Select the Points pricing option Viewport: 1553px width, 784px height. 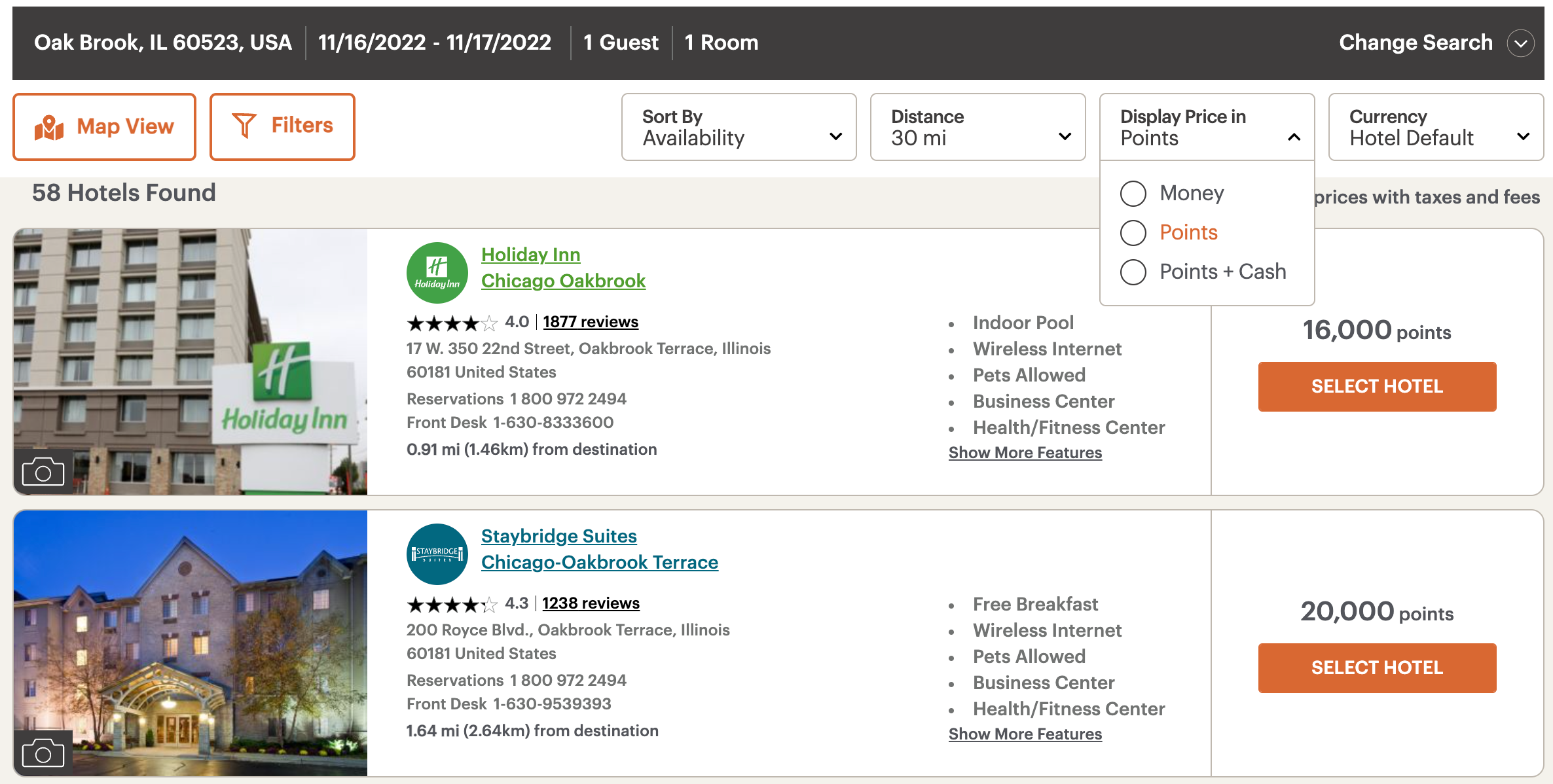click(1133, 232)
